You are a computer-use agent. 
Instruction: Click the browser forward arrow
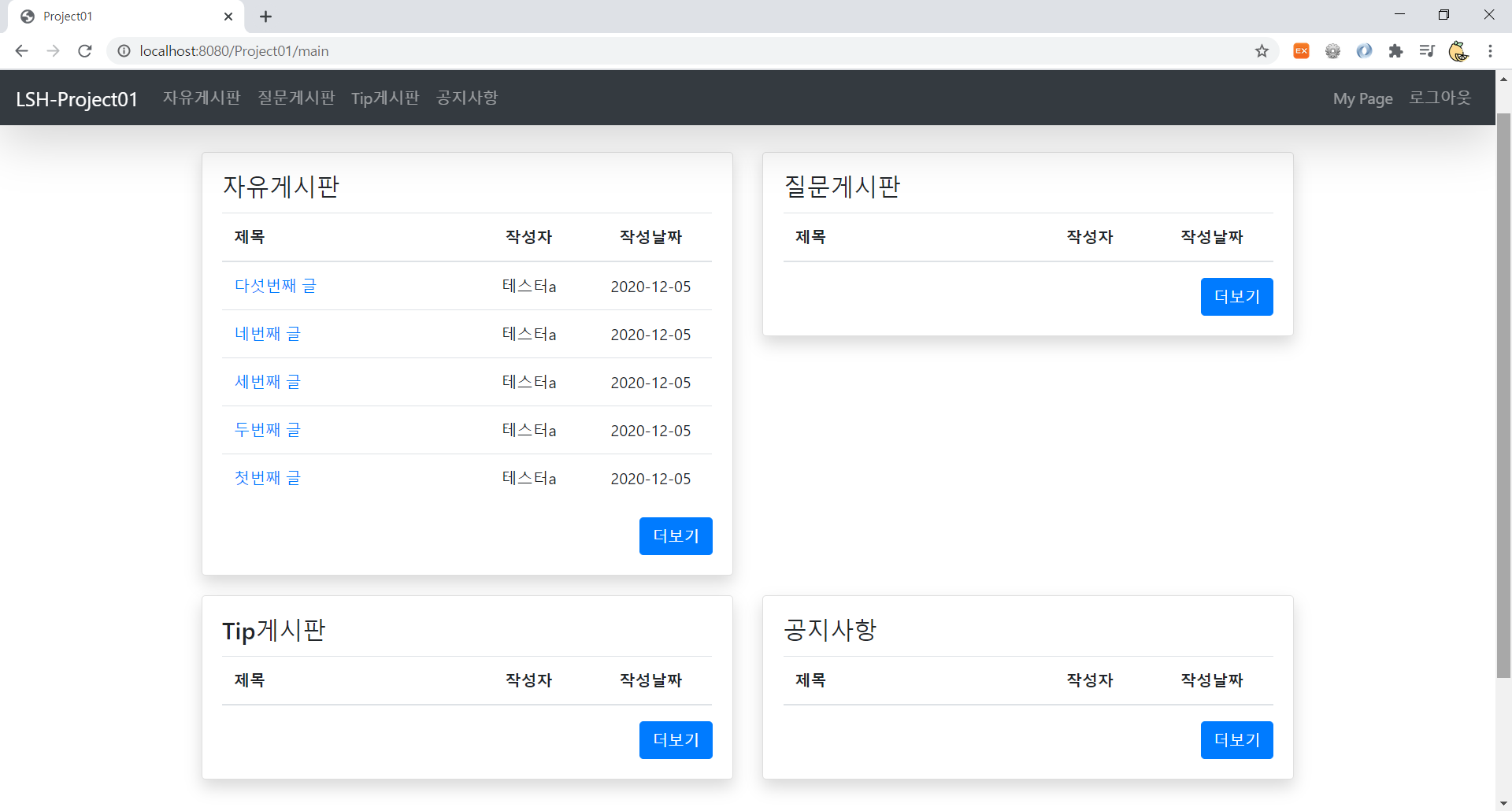(53, 51)
